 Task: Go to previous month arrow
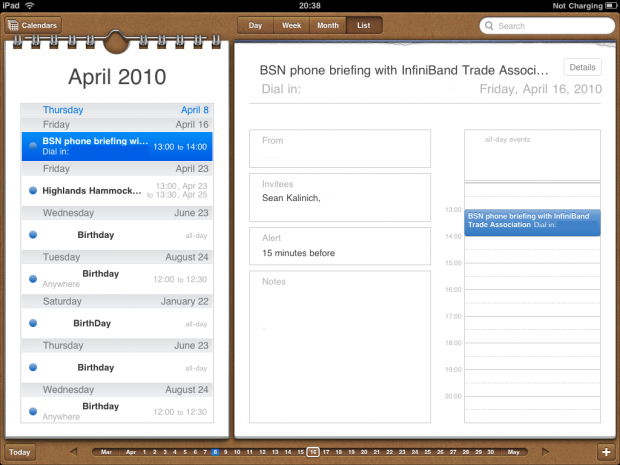(x=74, y=452)
